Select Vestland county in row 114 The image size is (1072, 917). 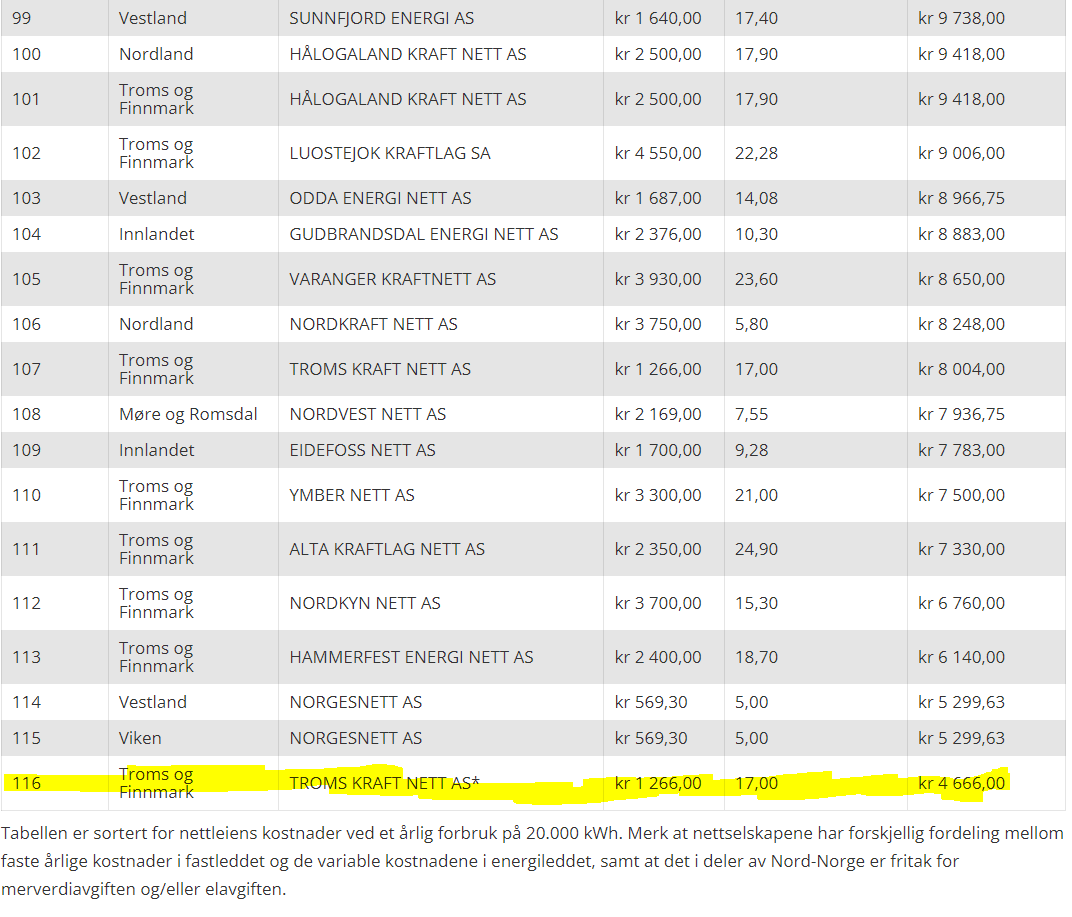[x=152, y=702]
